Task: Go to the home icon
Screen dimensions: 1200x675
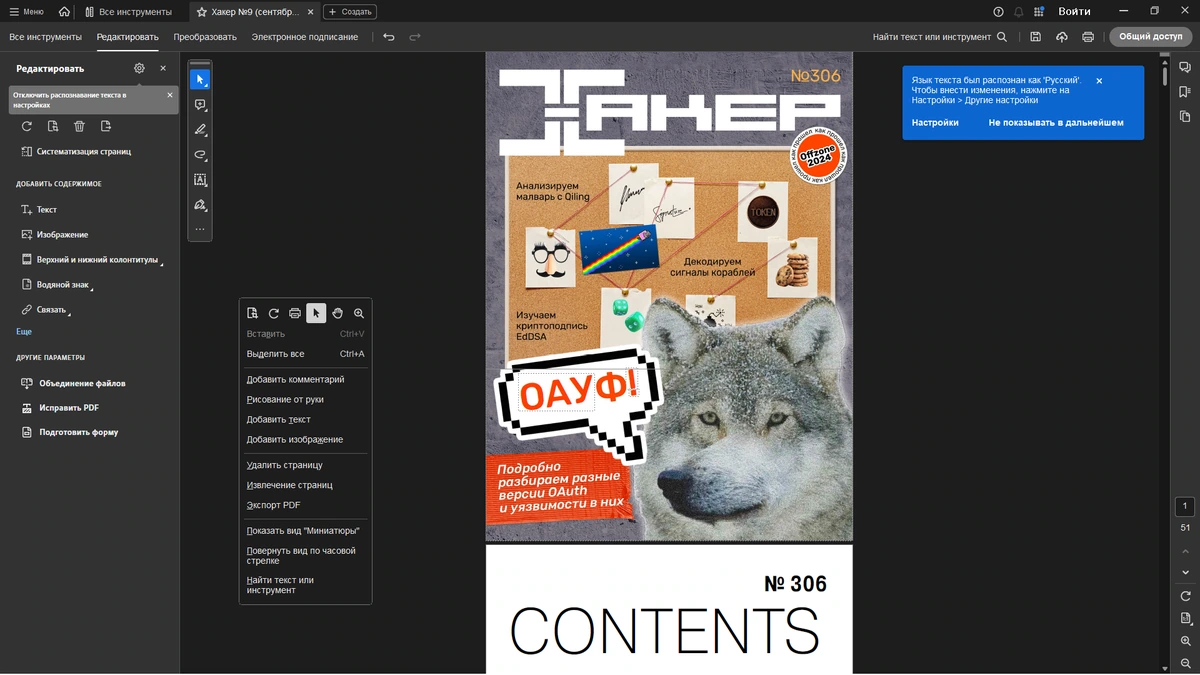Action: tap(64, 12)
